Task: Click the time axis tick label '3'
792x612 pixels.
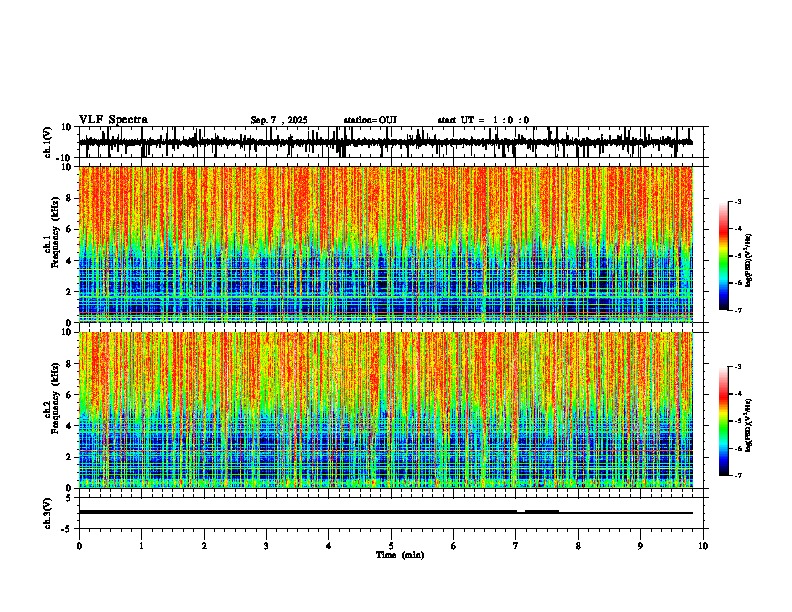Action: pyautogui.click(x=266, y=546)
